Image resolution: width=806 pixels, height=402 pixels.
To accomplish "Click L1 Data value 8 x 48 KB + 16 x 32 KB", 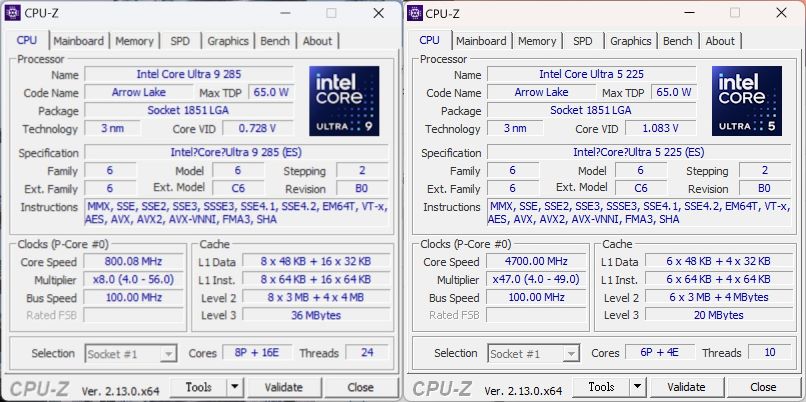I will click(x=316, y=261).
